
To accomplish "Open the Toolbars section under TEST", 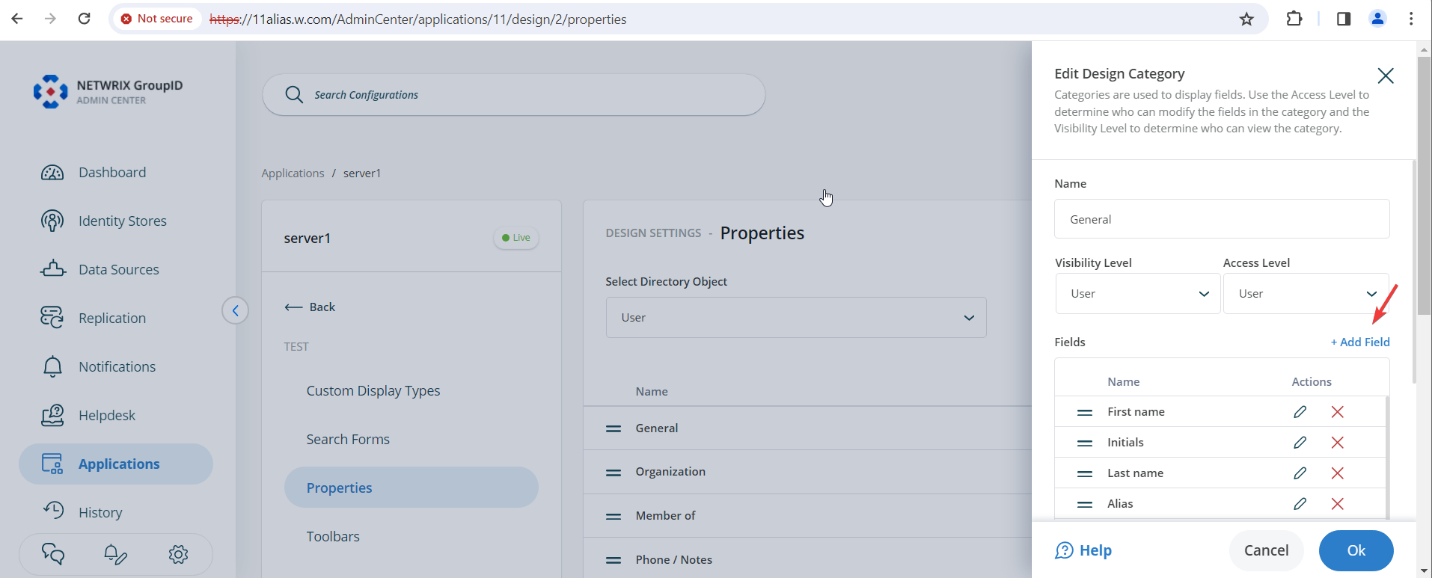I will click(x=333, y=536).
